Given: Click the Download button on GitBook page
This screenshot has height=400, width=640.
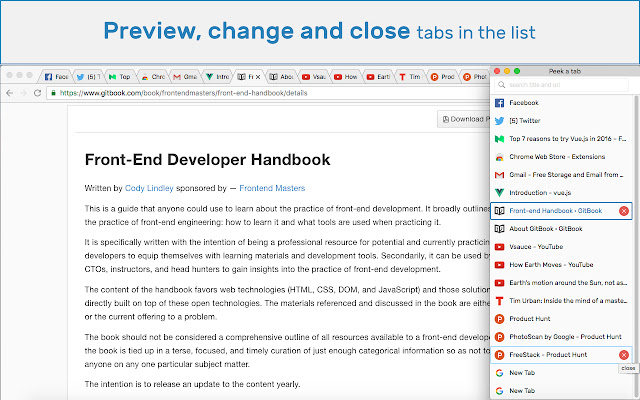Looking at the screenshot, I should 464,119.
